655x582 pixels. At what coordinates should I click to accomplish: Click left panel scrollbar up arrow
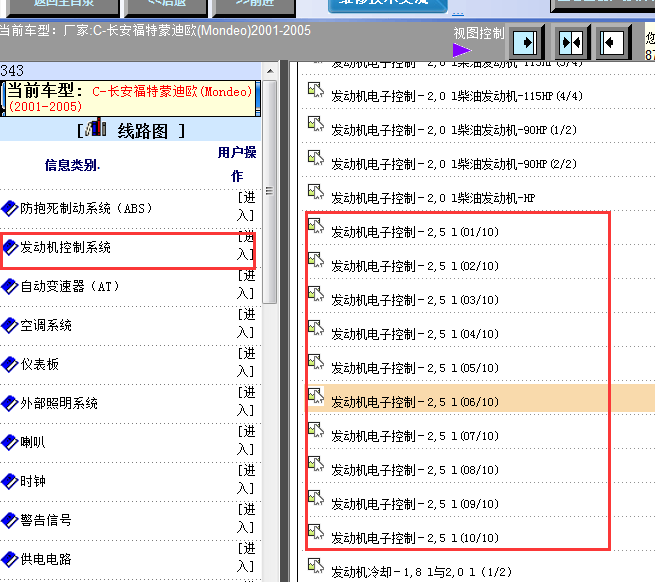(270, 71)
